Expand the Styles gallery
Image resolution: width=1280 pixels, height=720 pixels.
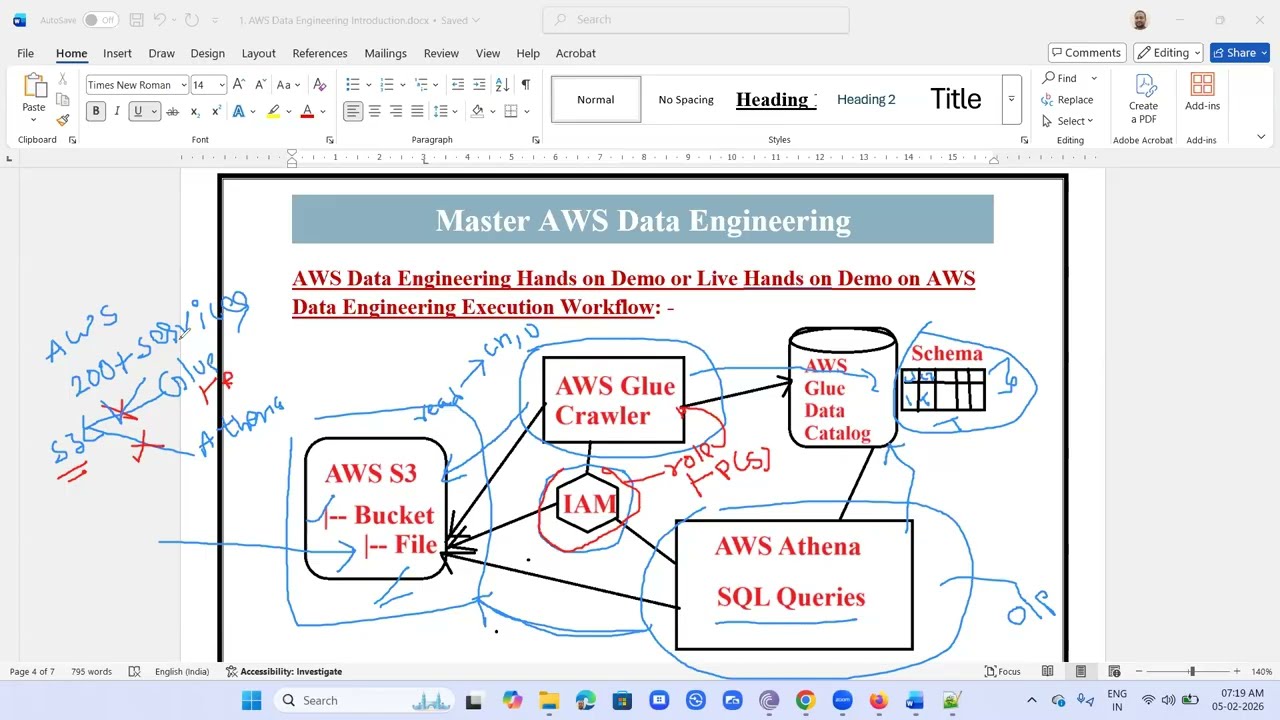coord(1011,99)
